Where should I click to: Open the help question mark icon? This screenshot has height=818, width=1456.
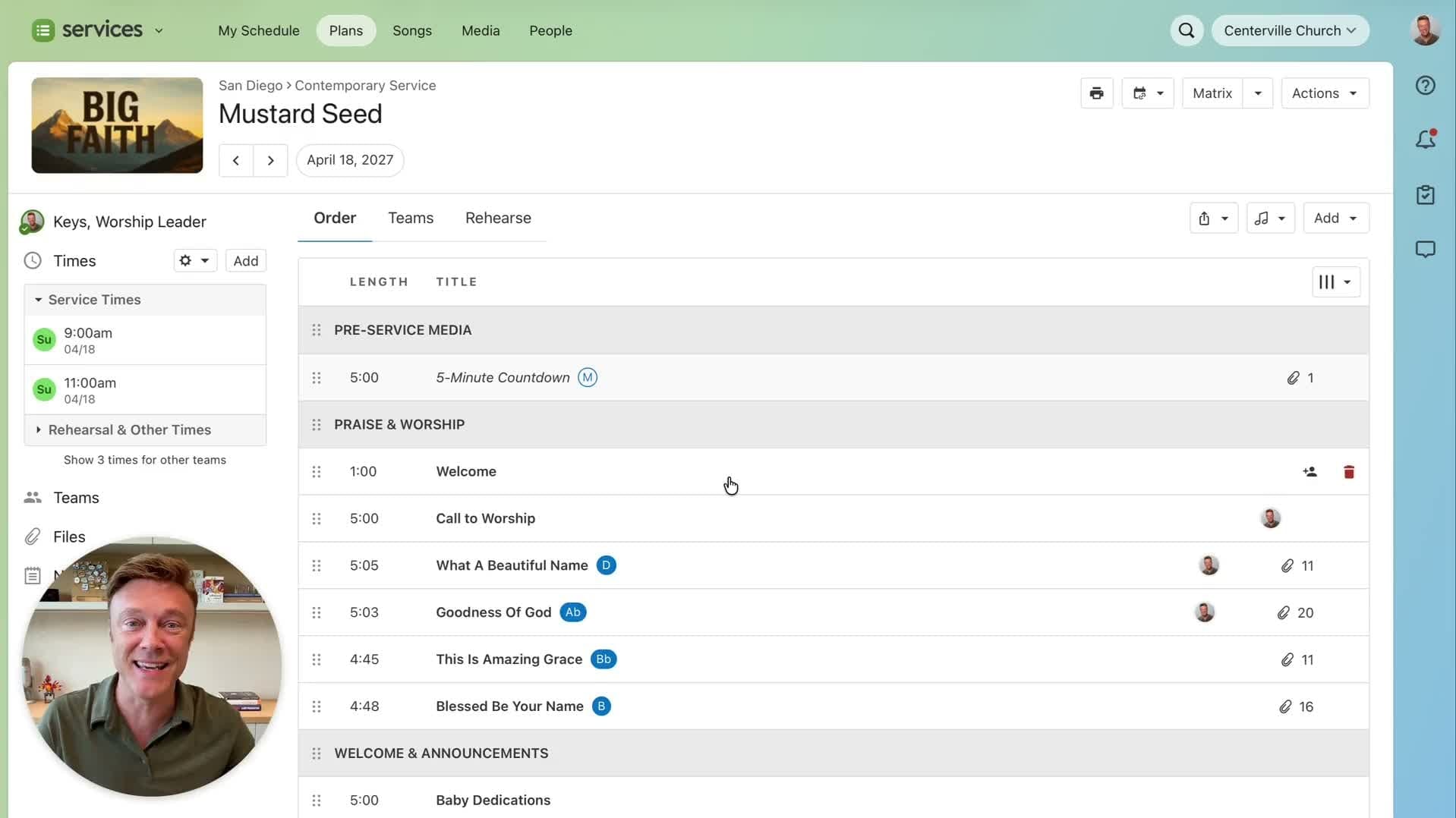[x=1425, y=85]
